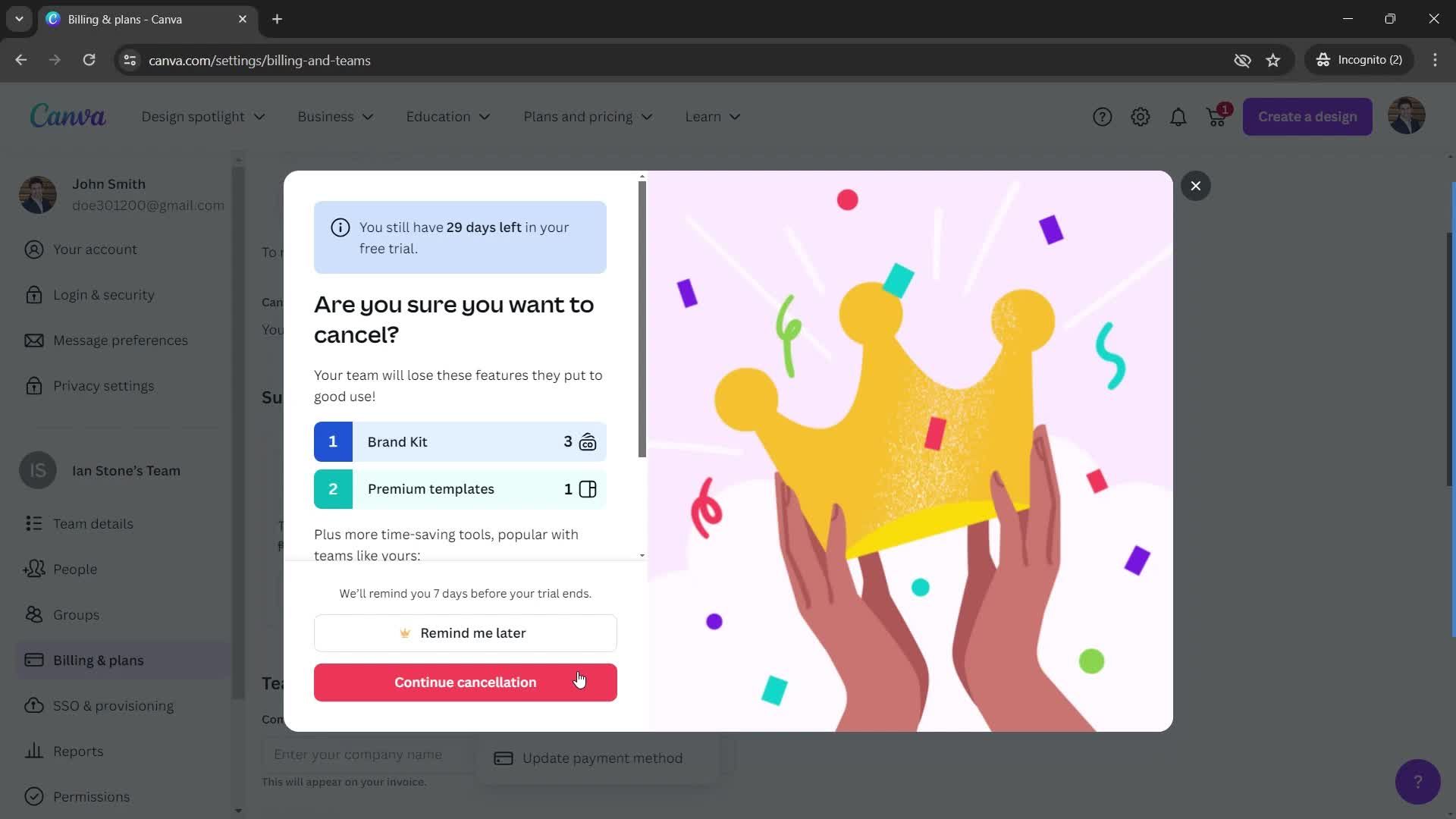Screen dimensions: 1456x819
Task: Expand Design spotlight dropdown menu
Action: [x=201, y=117]
